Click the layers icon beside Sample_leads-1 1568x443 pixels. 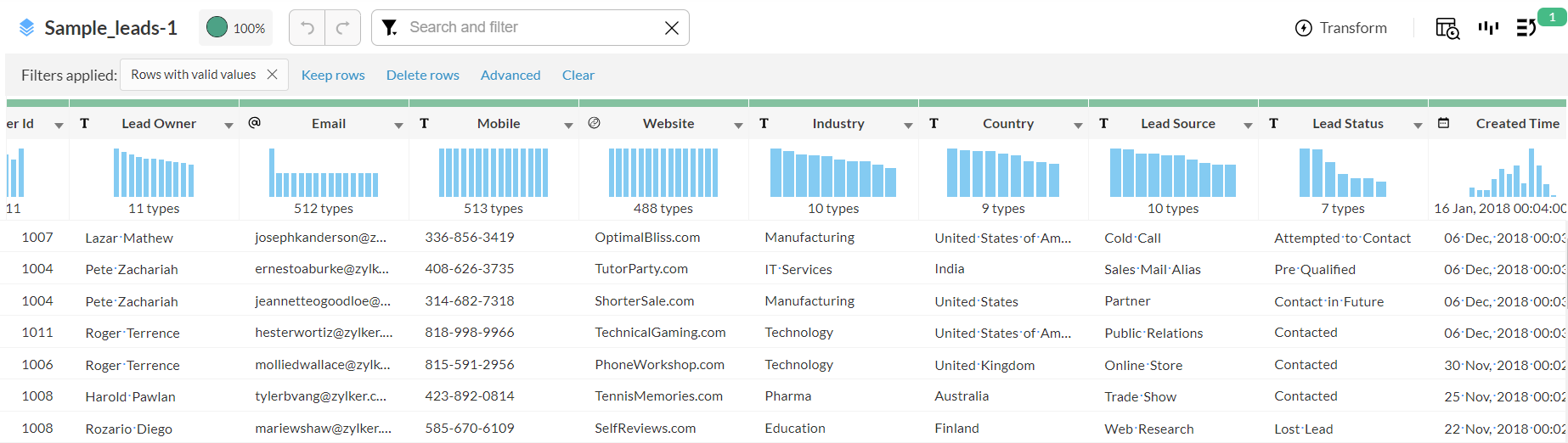(27, 28)
